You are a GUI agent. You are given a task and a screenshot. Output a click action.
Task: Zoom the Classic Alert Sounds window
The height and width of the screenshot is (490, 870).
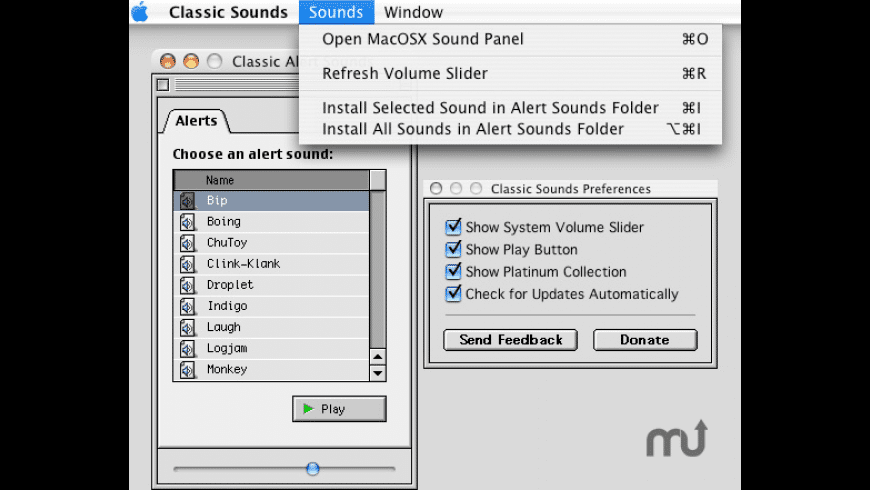pyautogui.click(x=214, y=61)
